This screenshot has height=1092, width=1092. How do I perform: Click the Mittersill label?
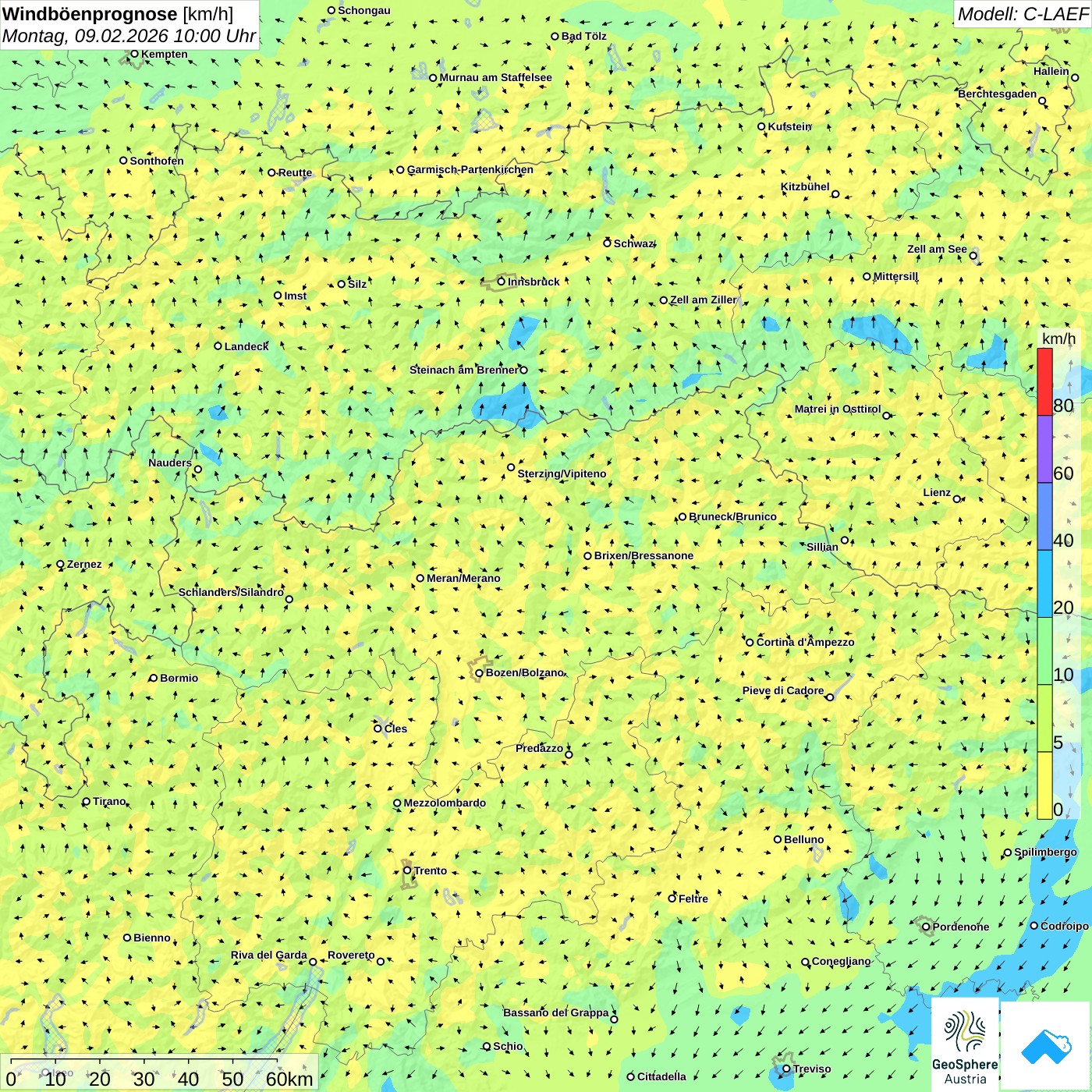[895, 276]
